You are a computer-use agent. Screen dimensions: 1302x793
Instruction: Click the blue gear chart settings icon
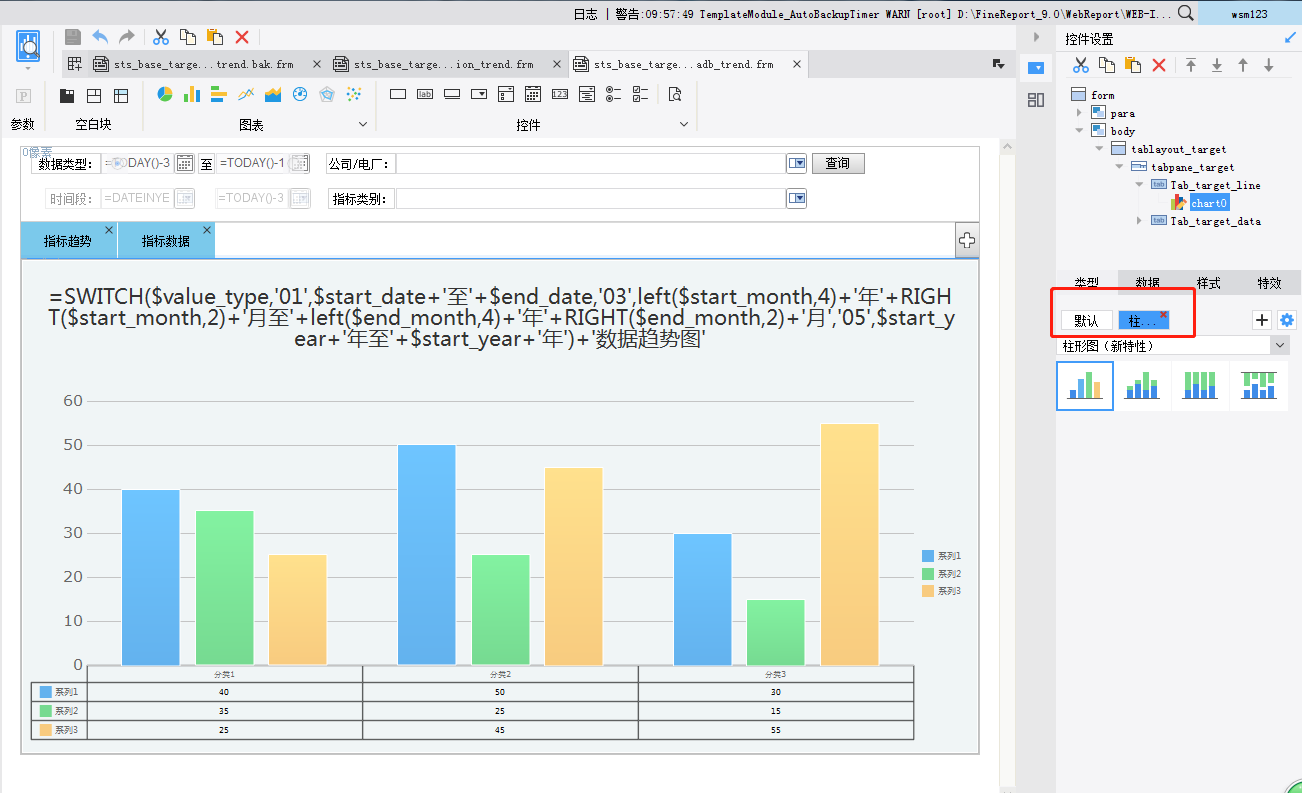[1287, 320]
